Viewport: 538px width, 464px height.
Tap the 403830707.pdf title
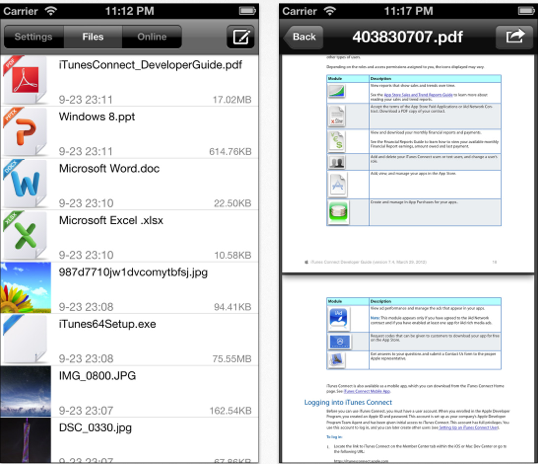pos(408,37)
